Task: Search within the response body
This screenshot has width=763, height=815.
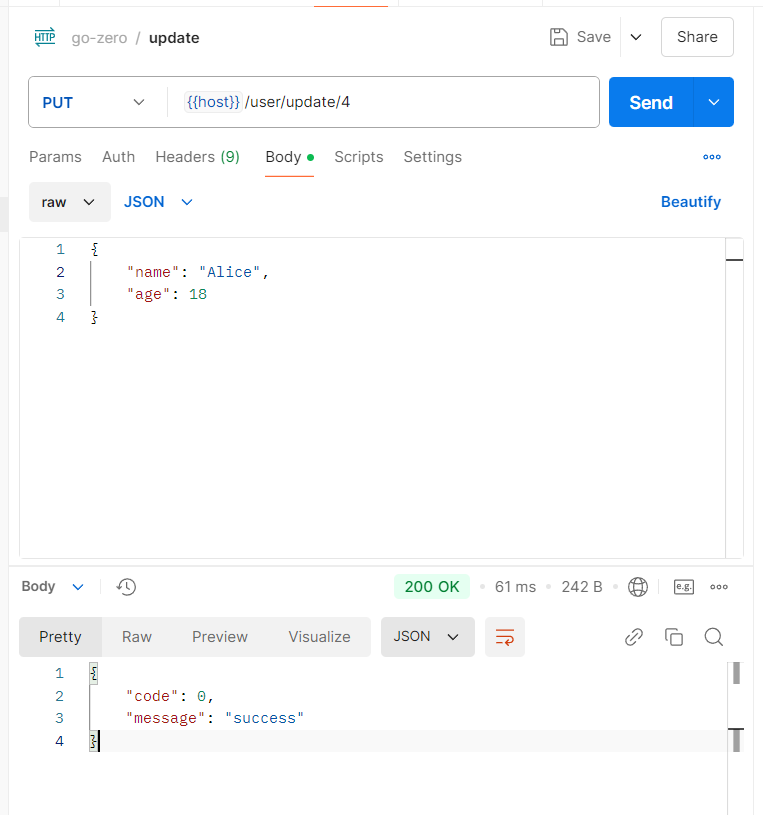Action: tap(713, 637)
